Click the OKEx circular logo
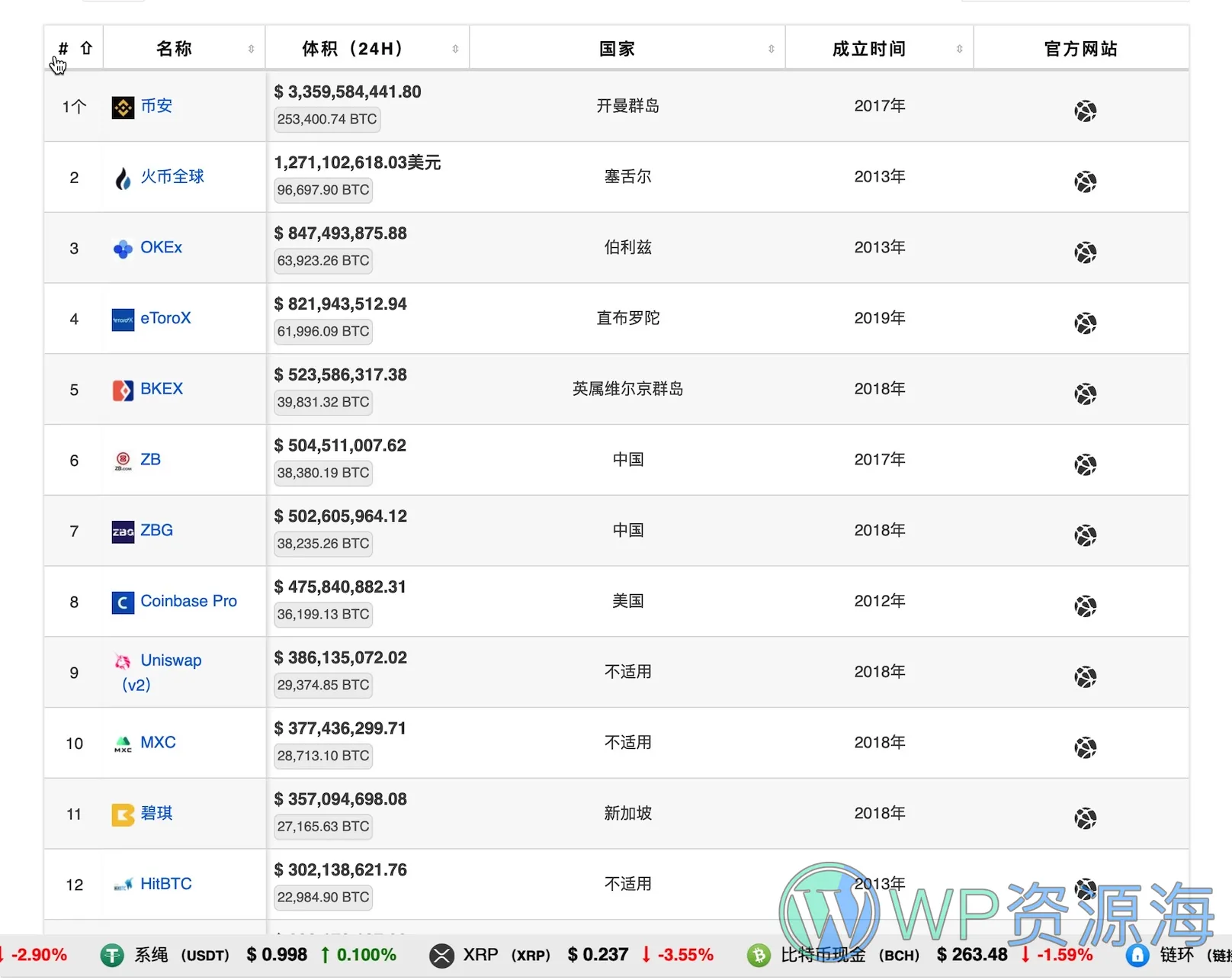 point(123,247)
